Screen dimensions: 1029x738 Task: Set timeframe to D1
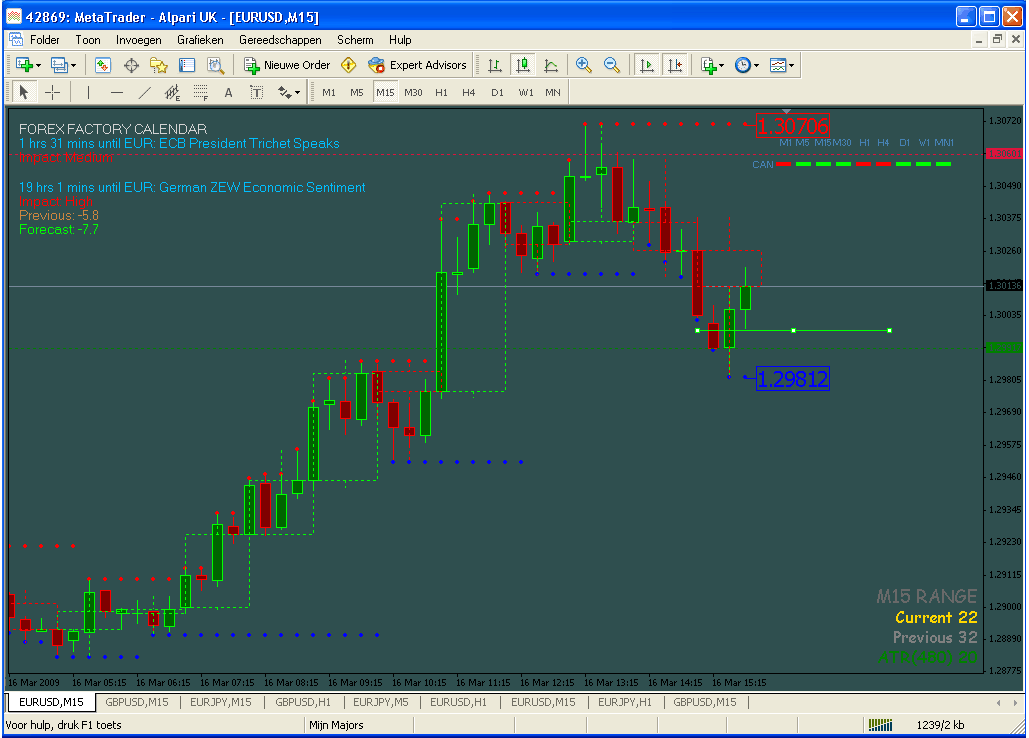click(x=497, y=92)
